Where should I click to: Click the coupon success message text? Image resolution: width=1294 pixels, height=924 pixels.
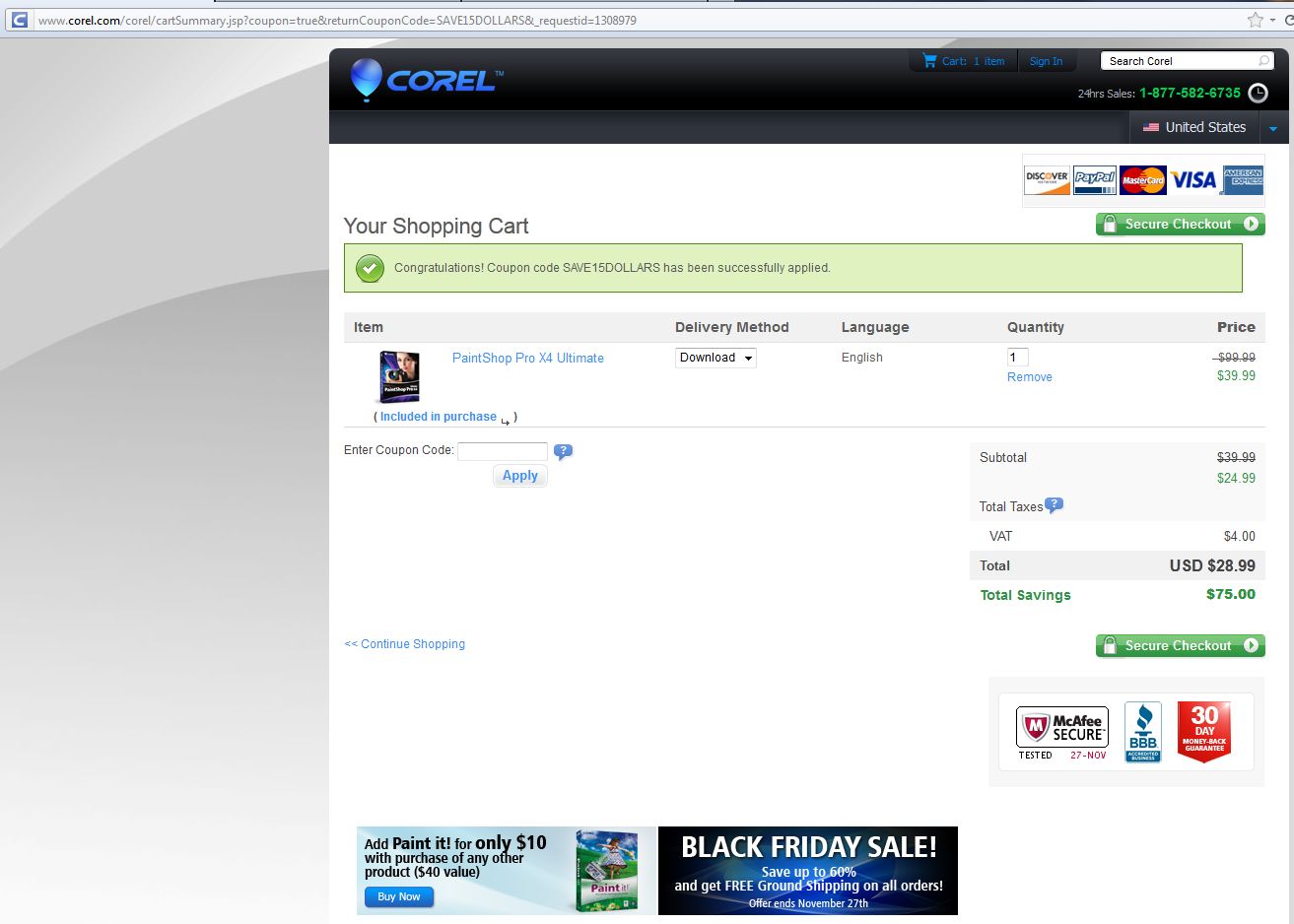[612, 268]
